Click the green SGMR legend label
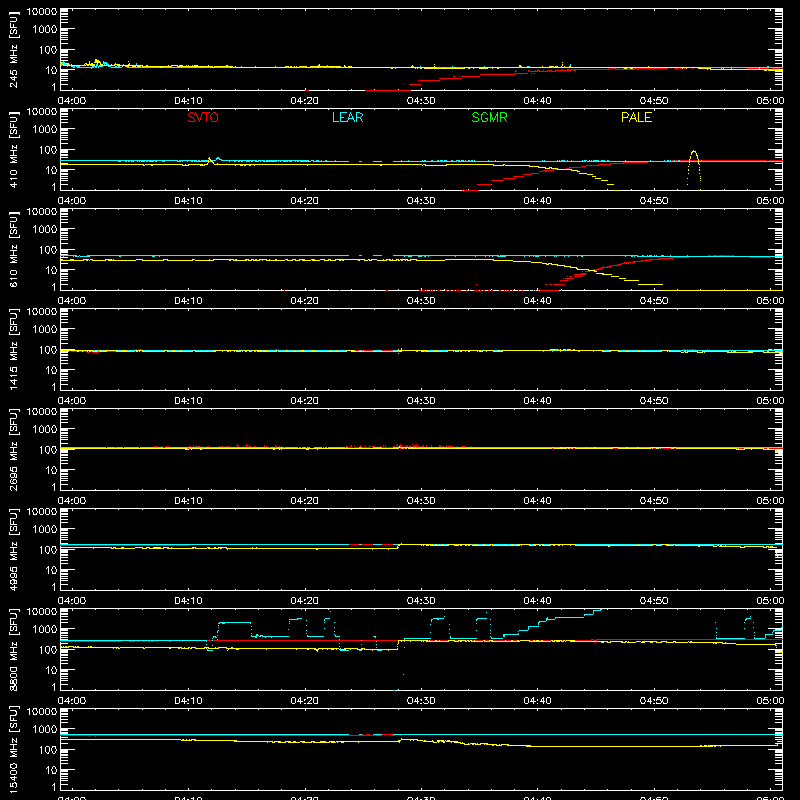This screenshot has height=800, width=800. click(x=489, y=117)
